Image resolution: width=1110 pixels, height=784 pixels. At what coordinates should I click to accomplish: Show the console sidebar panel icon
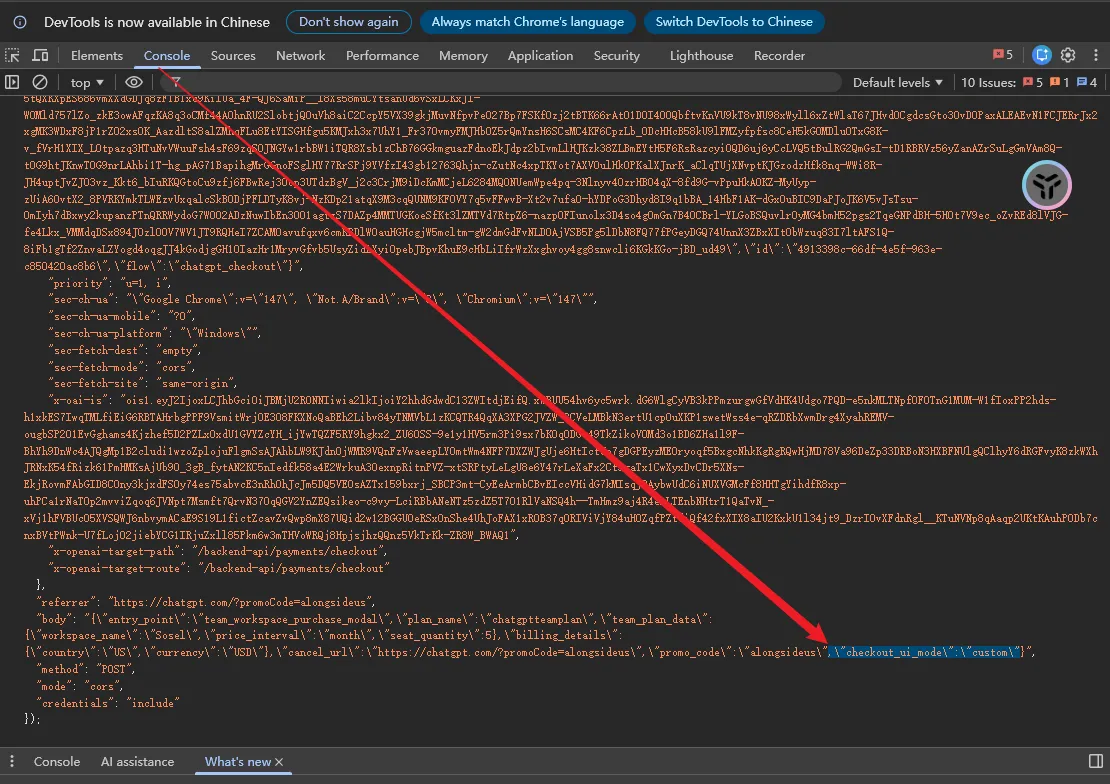tap(12, 82)
